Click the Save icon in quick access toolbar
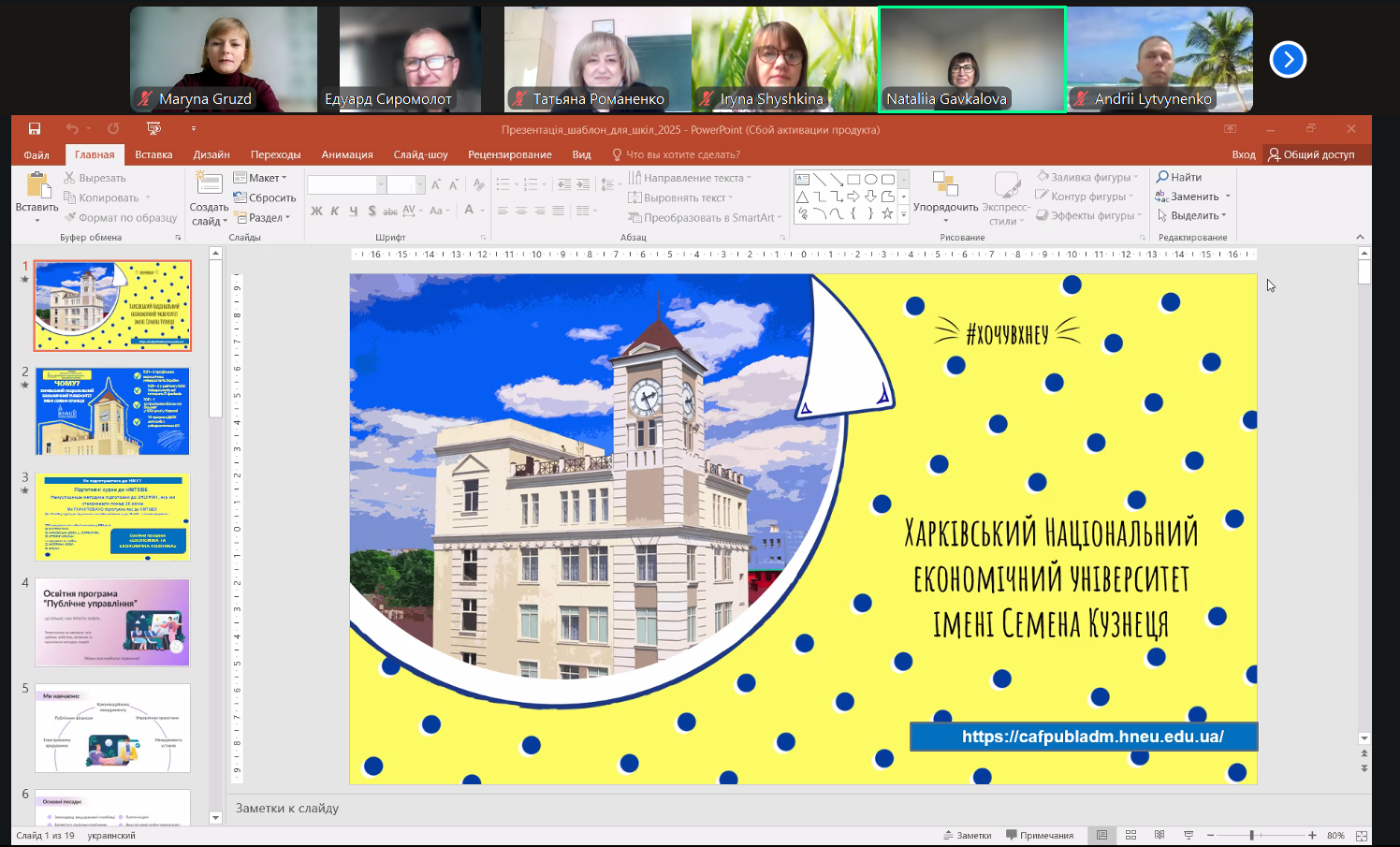Viewport: 1400px width, 847px height. (35, 129)
